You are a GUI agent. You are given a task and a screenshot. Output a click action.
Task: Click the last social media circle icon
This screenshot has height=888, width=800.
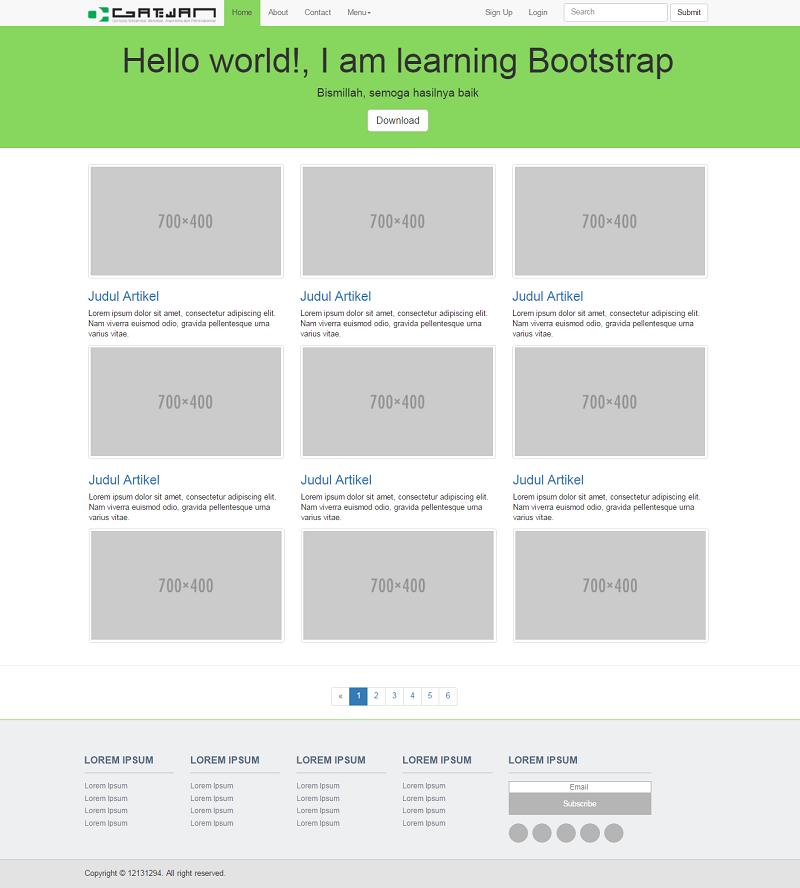click(x=614, y=832)
